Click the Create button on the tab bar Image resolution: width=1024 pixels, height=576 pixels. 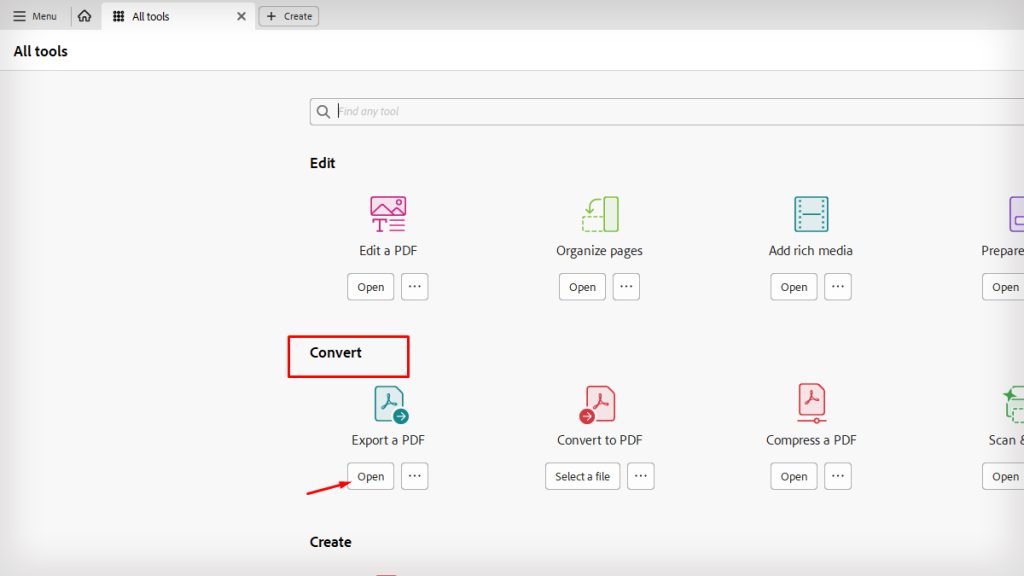pos(288,16)
